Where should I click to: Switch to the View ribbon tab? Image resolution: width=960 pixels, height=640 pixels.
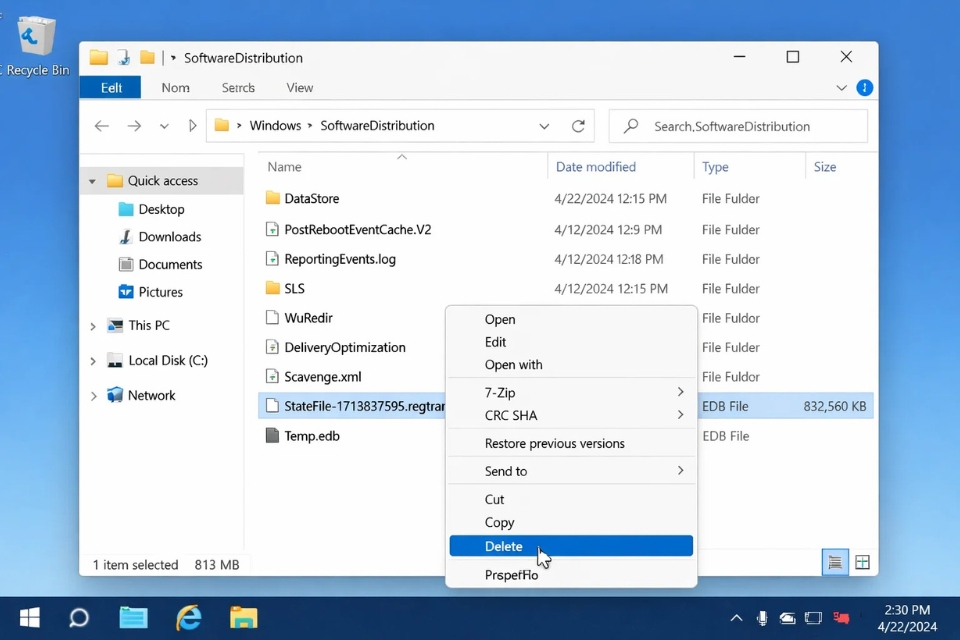click(299, 87)
